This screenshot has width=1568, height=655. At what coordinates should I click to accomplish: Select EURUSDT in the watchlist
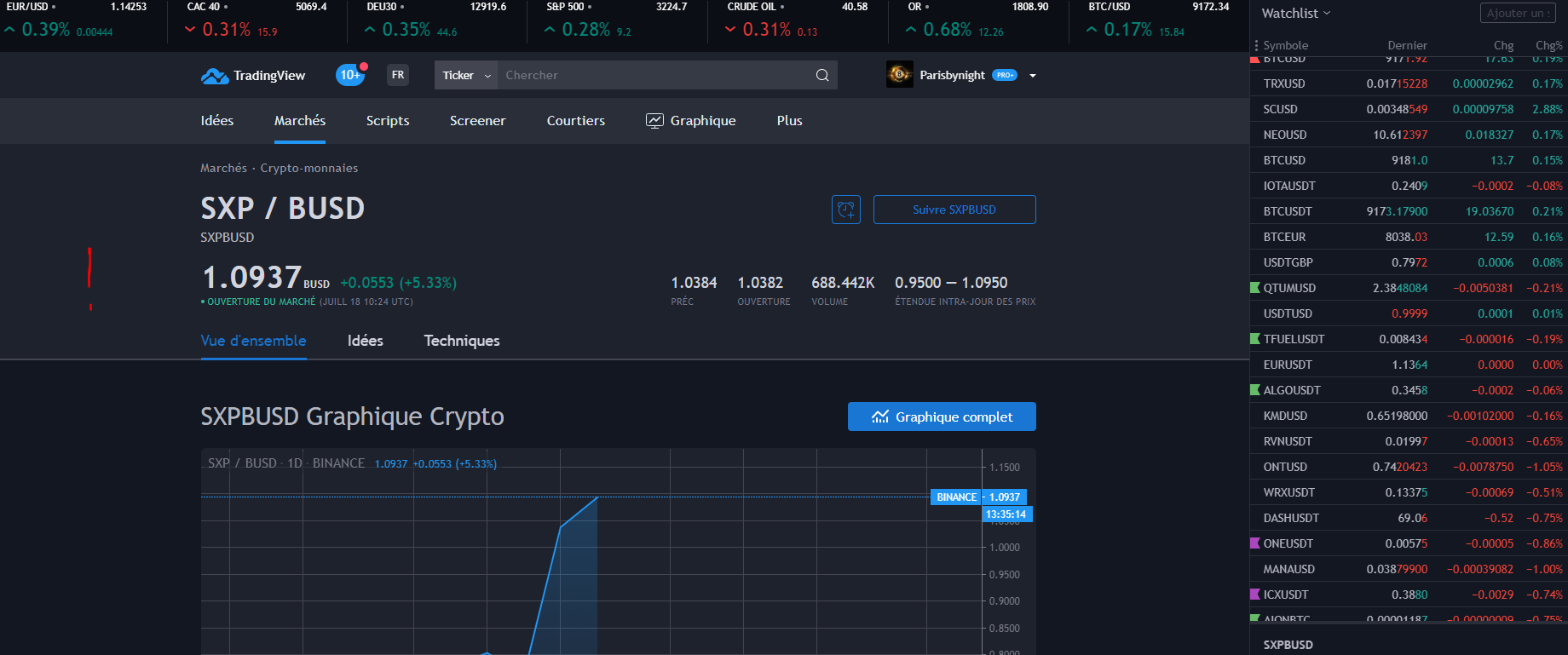pyautogui.click(x=1409, y=365)
